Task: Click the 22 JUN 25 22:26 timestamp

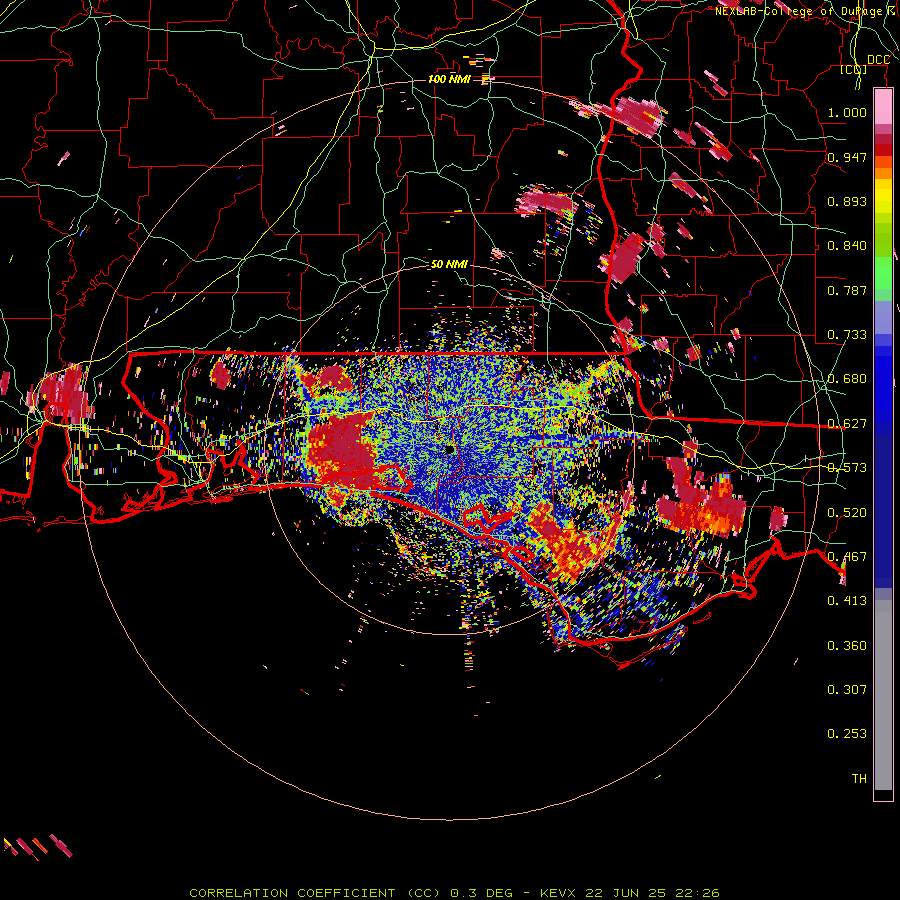Action: tap(652, 893)
